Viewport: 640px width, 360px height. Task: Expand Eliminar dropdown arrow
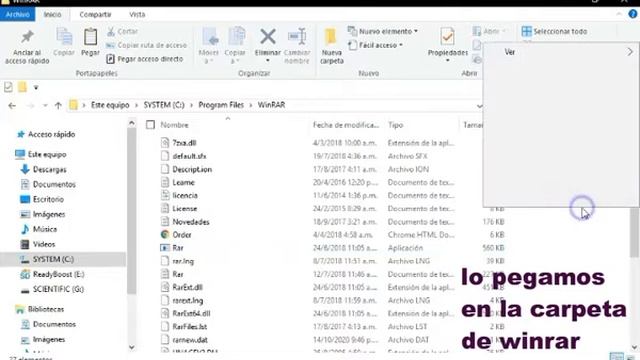[x=268, y=60]
